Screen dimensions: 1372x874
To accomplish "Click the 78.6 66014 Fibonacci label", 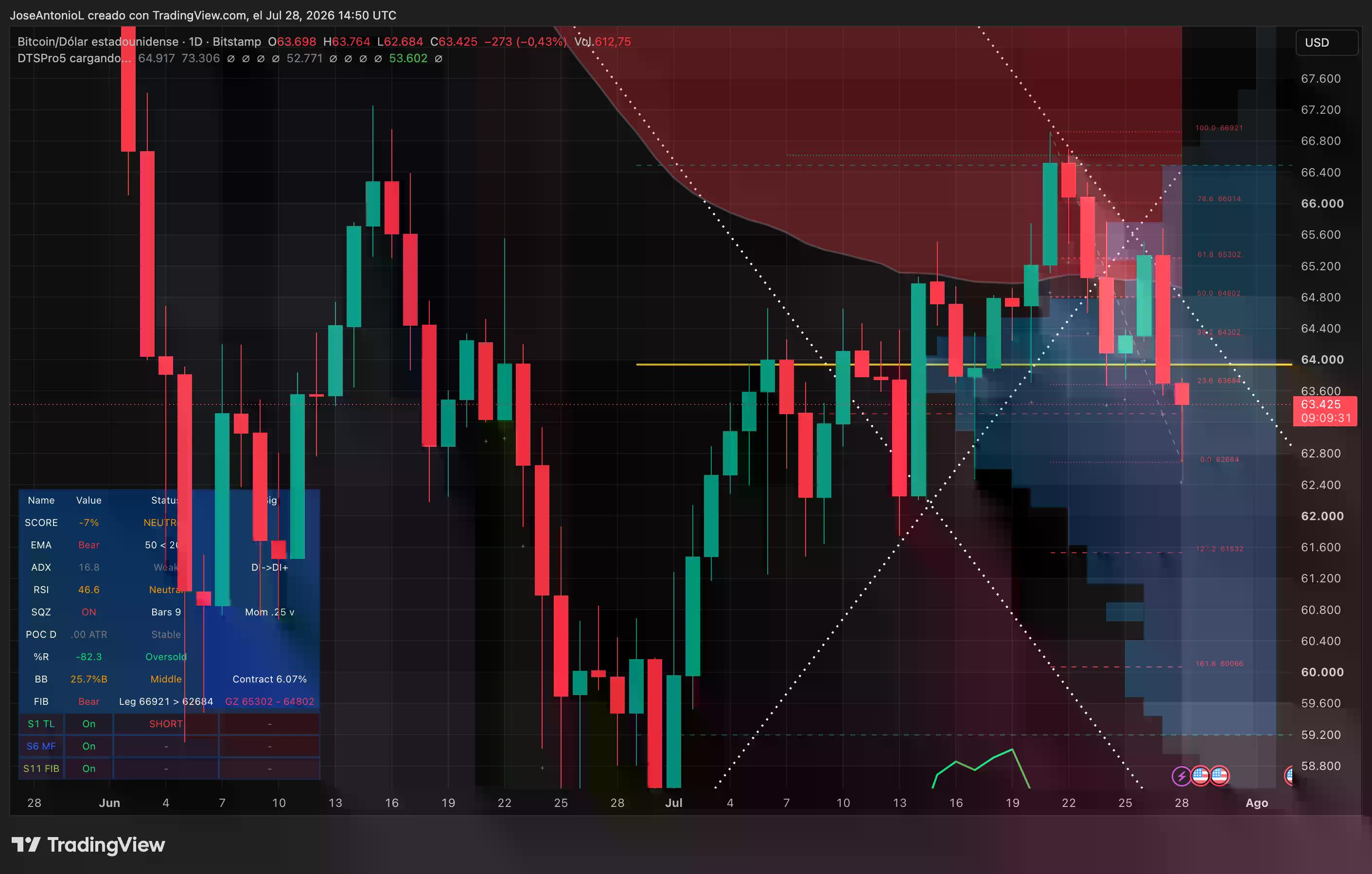I will tap(1219, 199).
